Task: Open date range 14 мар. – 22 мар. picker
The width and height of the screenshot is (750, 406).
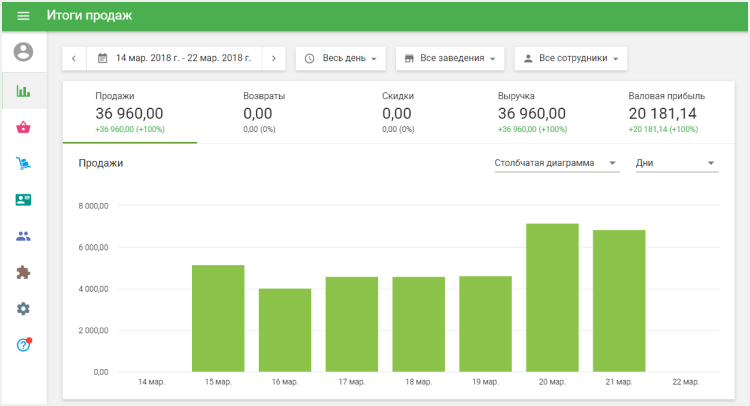Action: [x=174, y=58]
